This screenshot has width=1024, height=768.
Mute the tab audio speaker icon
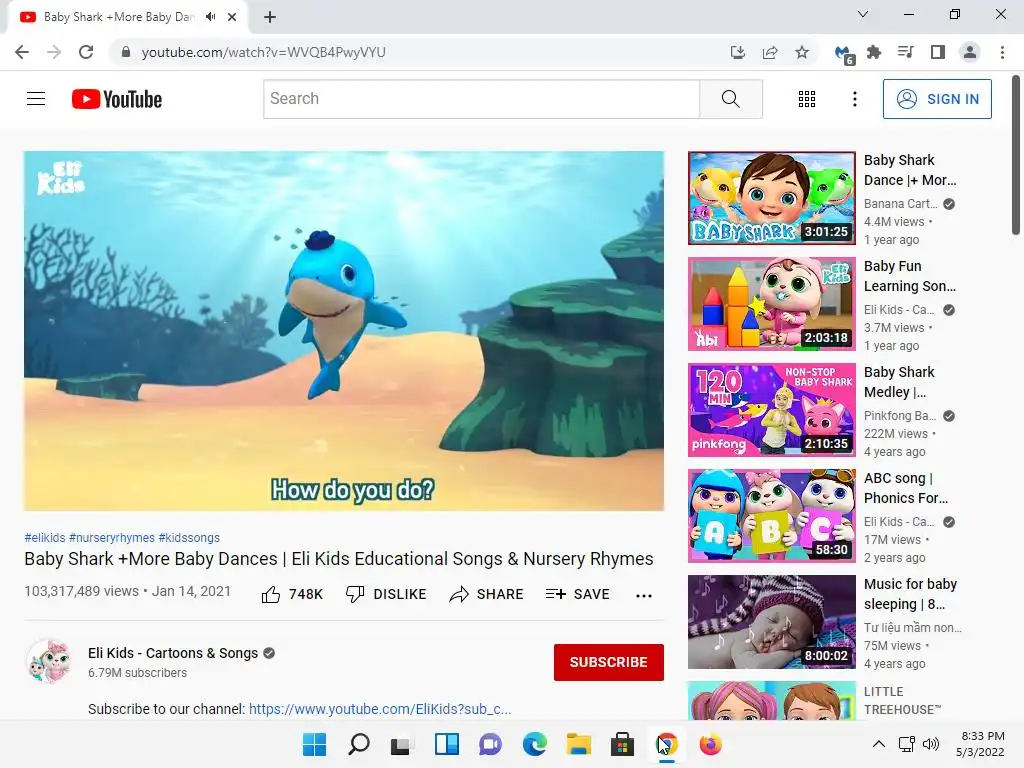tap(210, 17)
